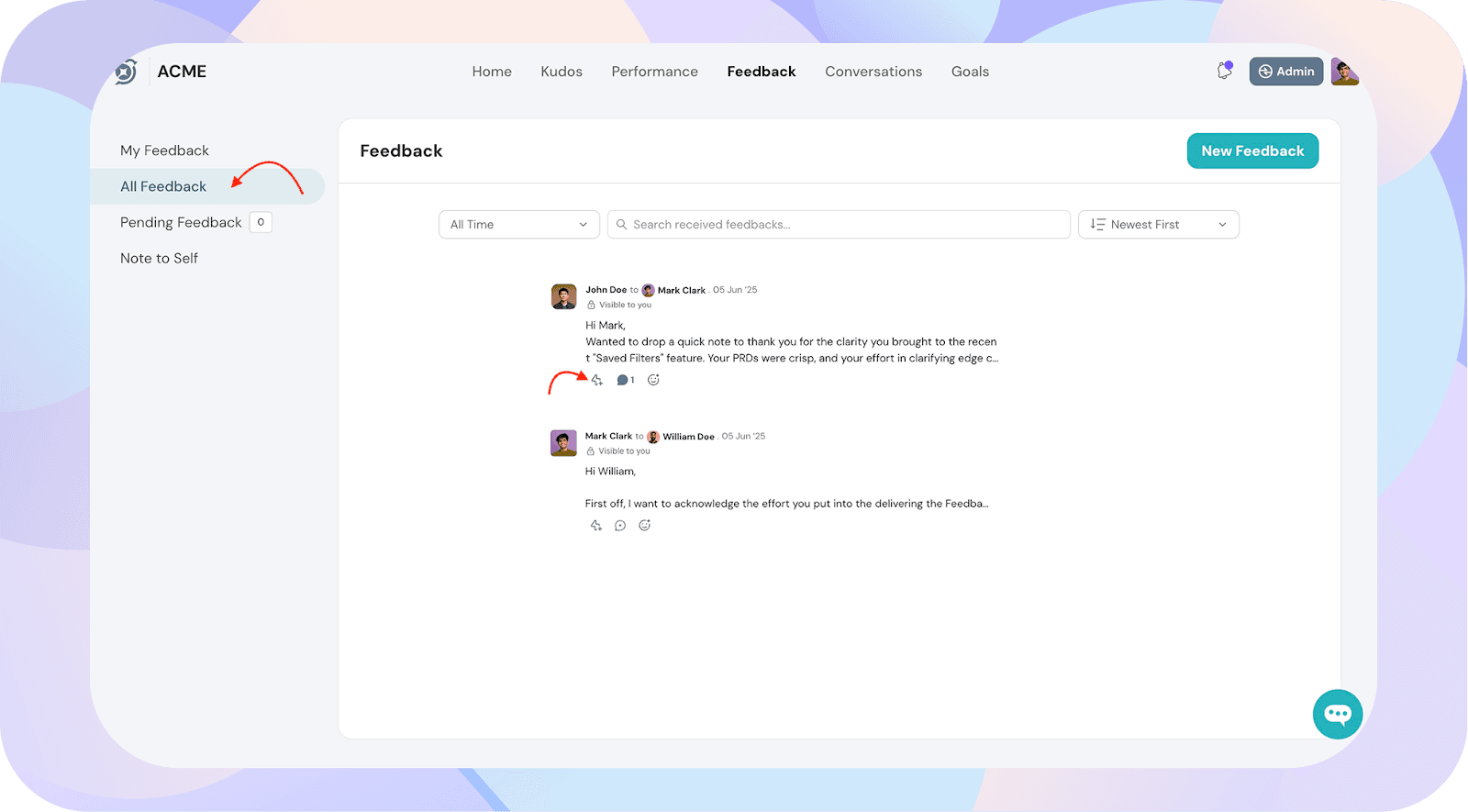
Task: Open comments on John Doe's feedback
Action: coord(625,380)
